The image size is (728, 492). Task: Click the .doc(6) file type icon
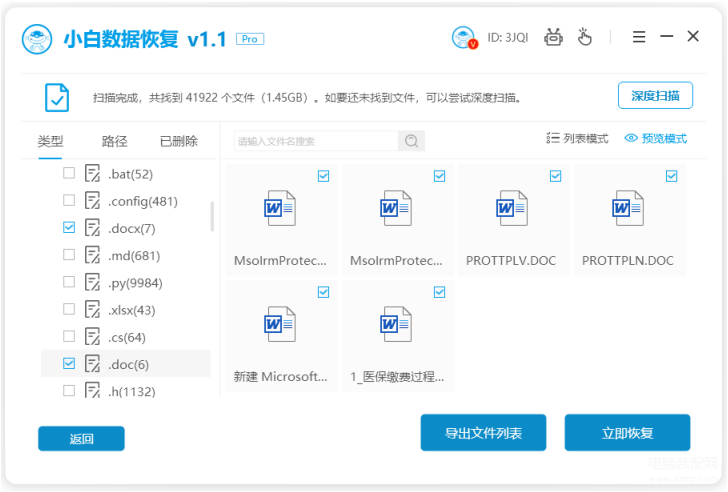click(x=92, y=364)
